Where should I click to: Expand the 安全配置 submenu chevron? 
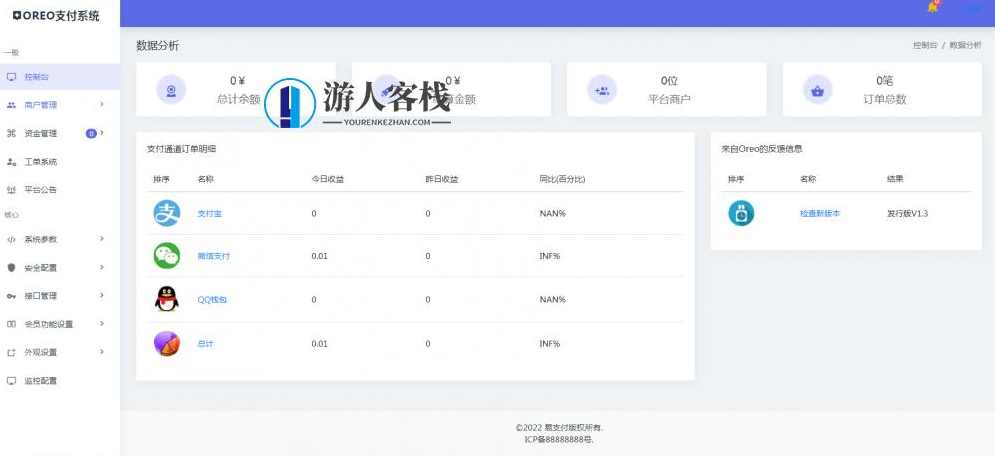pyautogui.click(x=102, y=267)
